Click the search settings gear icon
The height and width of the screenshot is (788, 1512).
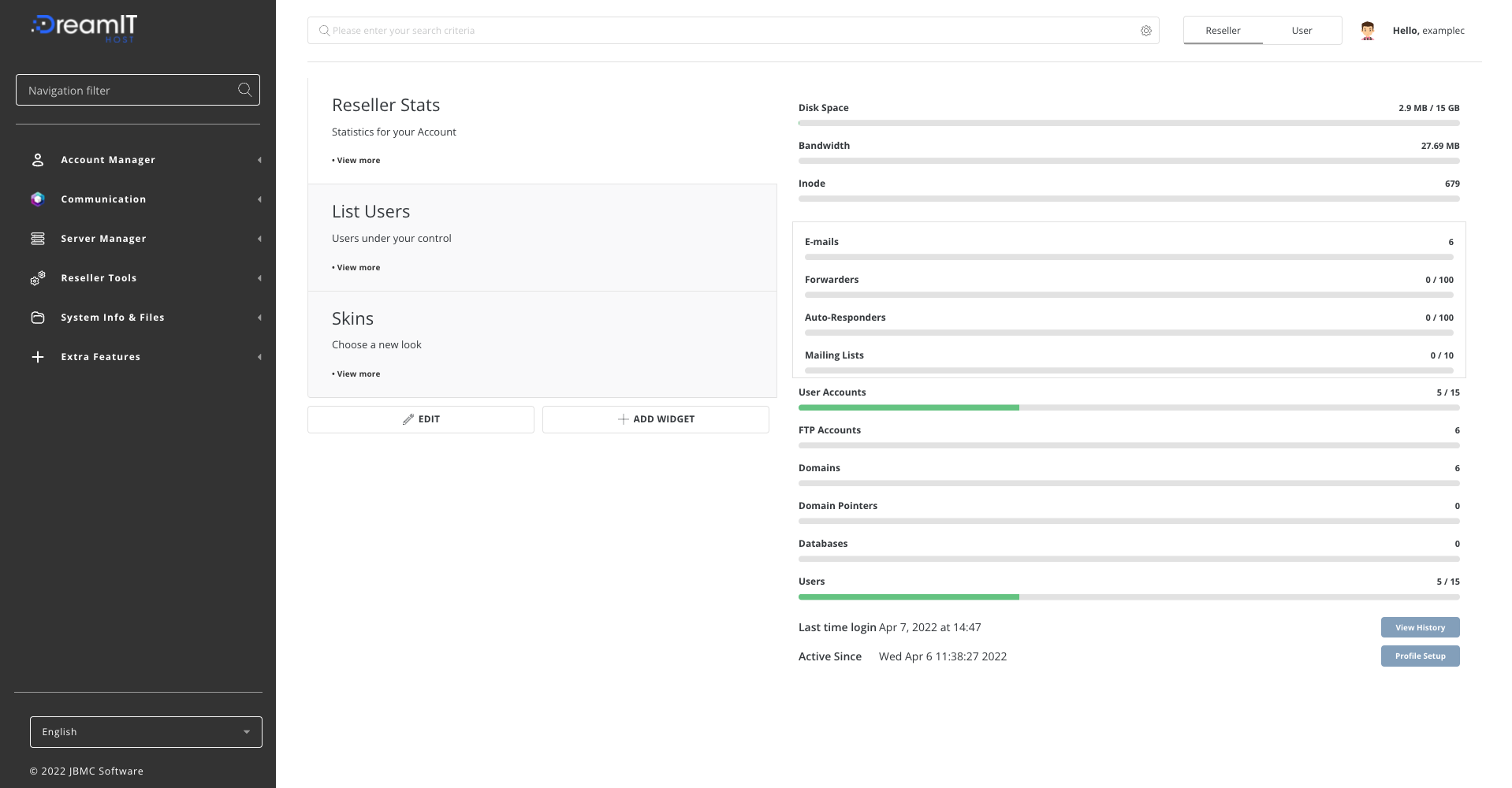click(x=1145, y=30)
